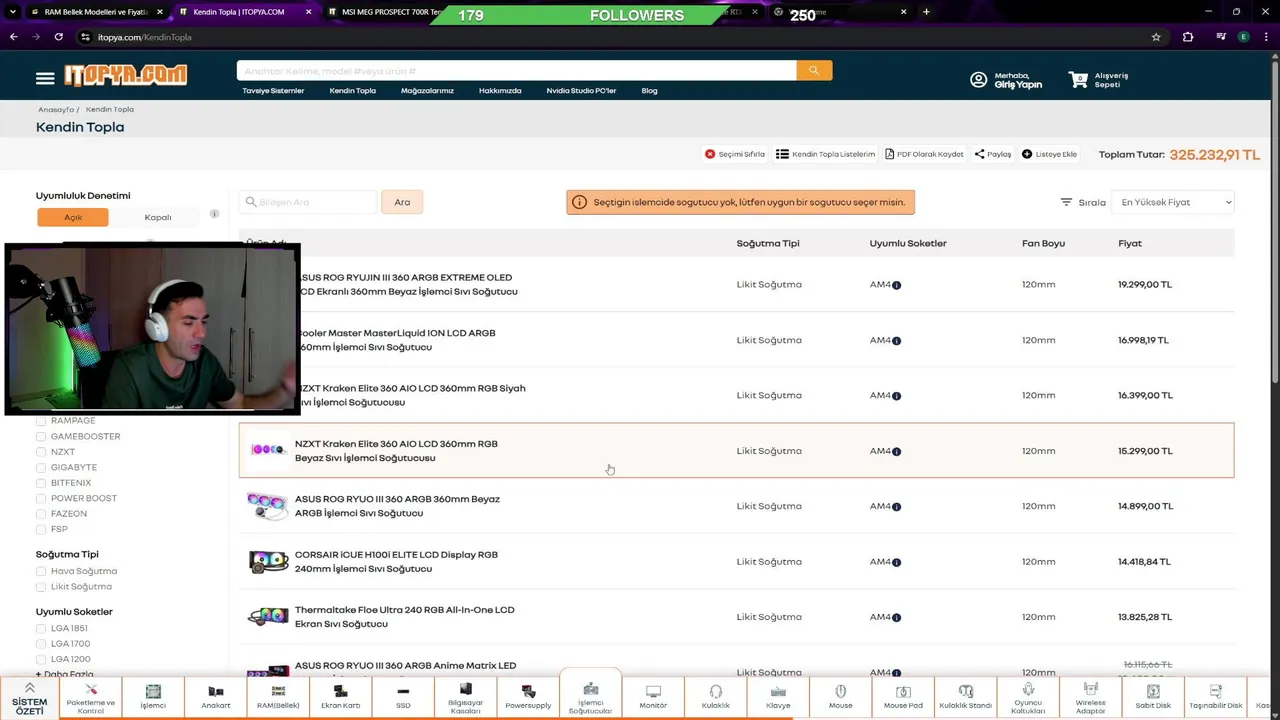The width and height of the screenshot is (1280, 720).
Task: Open the Sabit Disk category in bottom bar
Action: [x=1153, y=697]
